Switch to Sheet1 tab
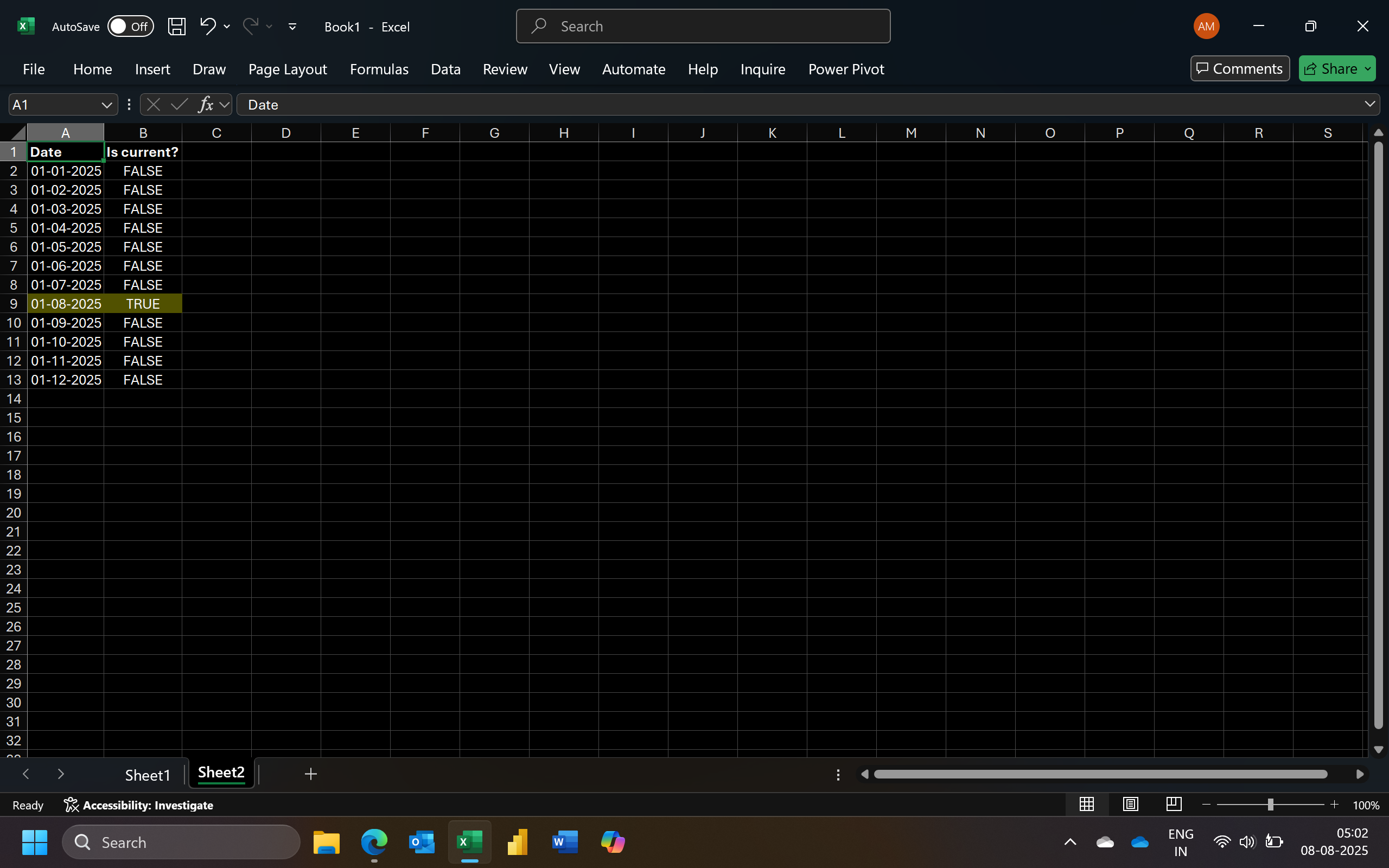This screenshot has width=1389, height=868. tap(148, 775)
